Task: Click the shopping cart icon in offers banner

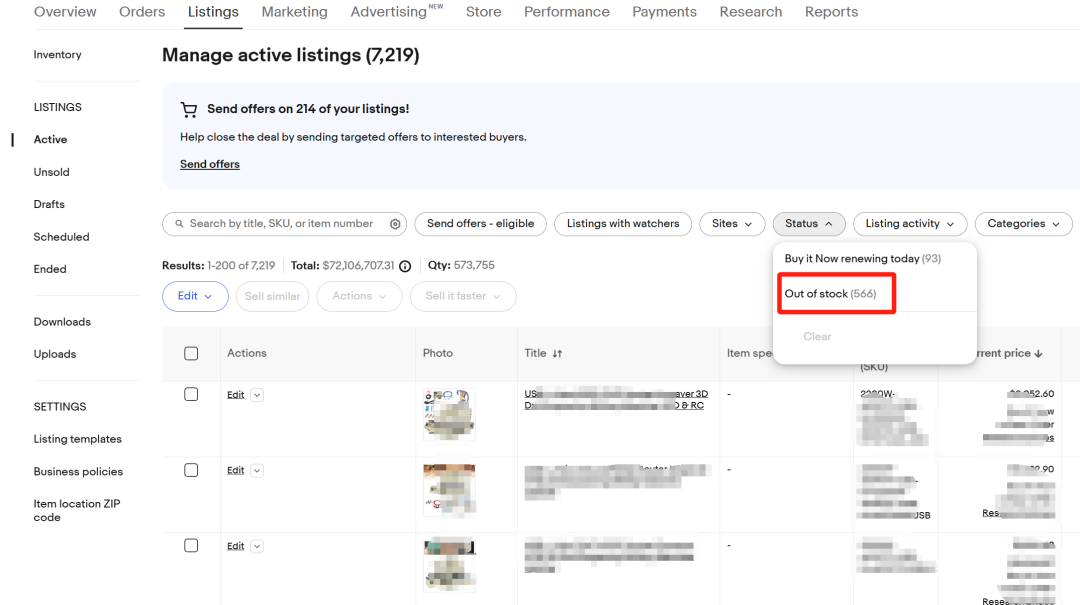Action: point(189,109)
